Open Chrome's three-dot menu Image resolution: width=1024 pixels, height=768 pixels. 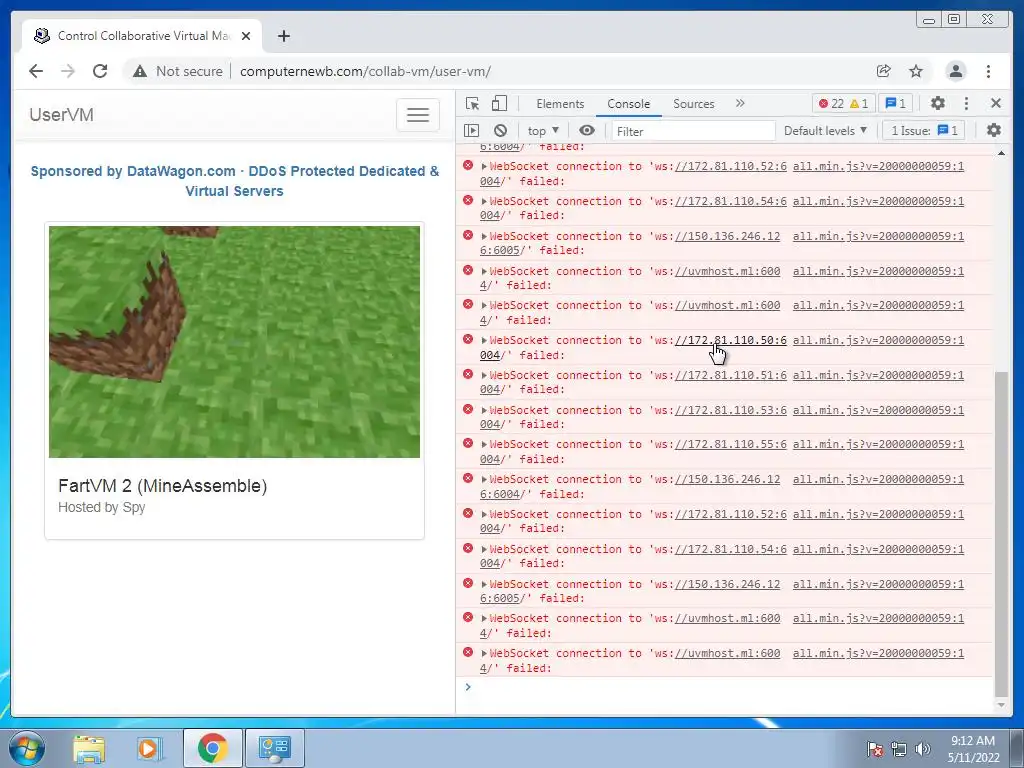[x=988, y=71]
